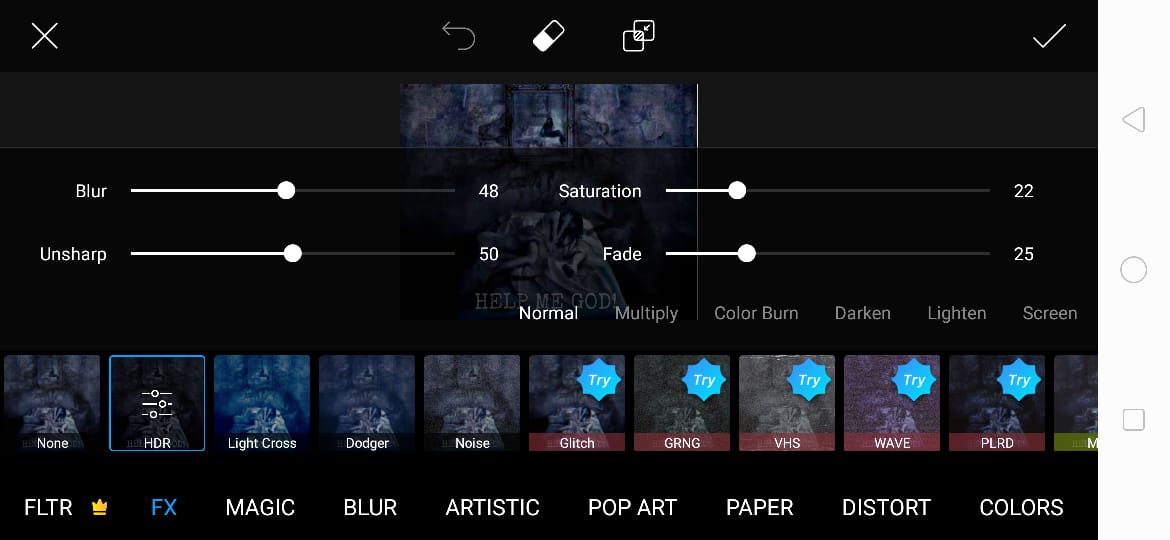Cancel editing with the X icon
The height and width of the screenshot is (540, 1170).
click(45, 36)
